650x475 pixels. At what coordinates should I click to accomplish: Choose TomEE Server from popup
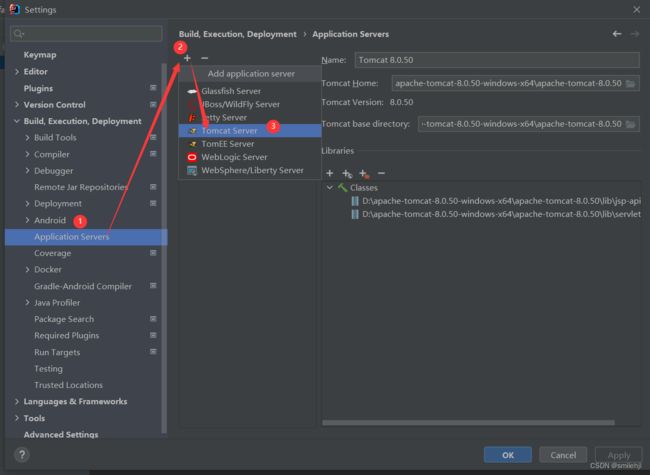click(x=250, y=144)
